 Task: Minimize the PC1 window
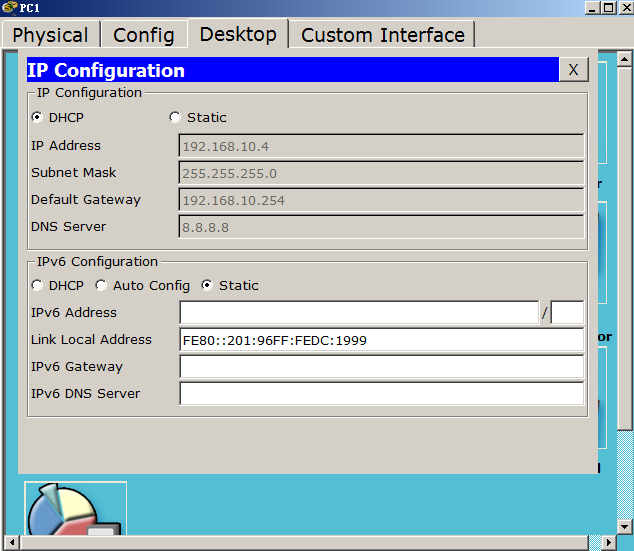point(592,8)
